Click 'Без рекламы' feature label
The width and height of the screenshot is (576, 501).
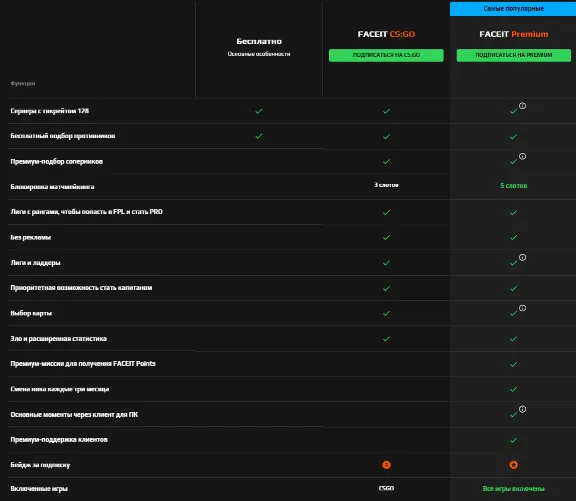[30, 238]
